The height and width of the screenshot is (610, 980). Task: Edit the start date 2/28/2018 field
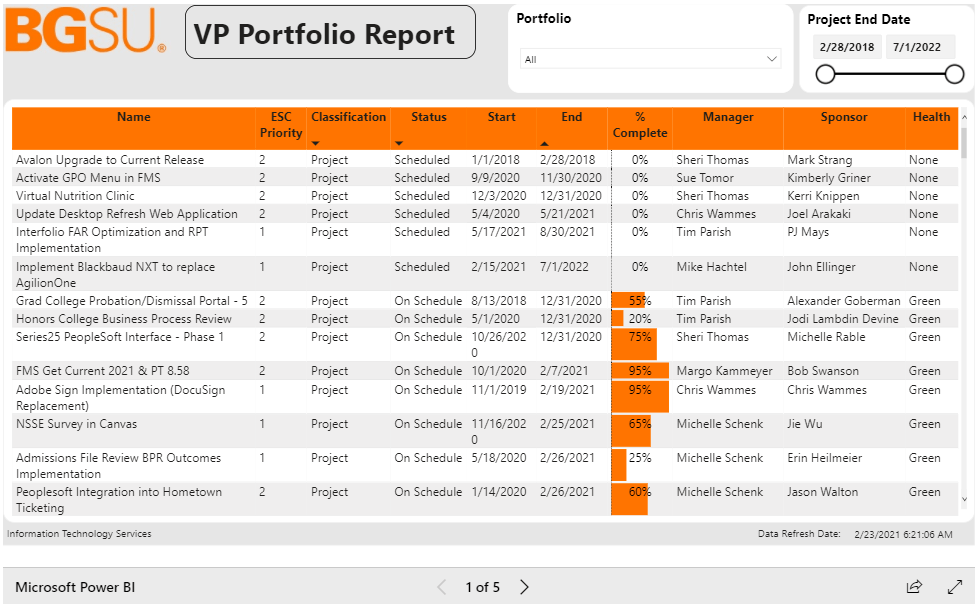tap(846, 47)
